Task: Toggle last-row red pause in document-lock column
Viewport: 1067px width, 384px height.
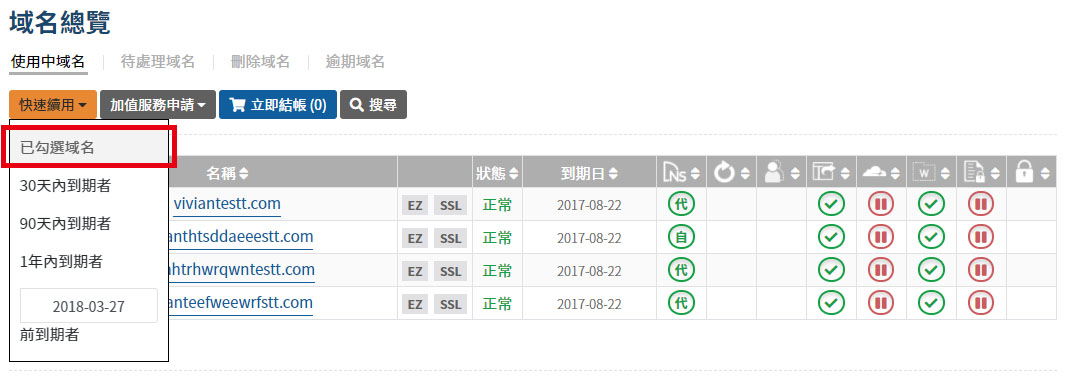Action: pyautogui.click(x=981, y=303)
